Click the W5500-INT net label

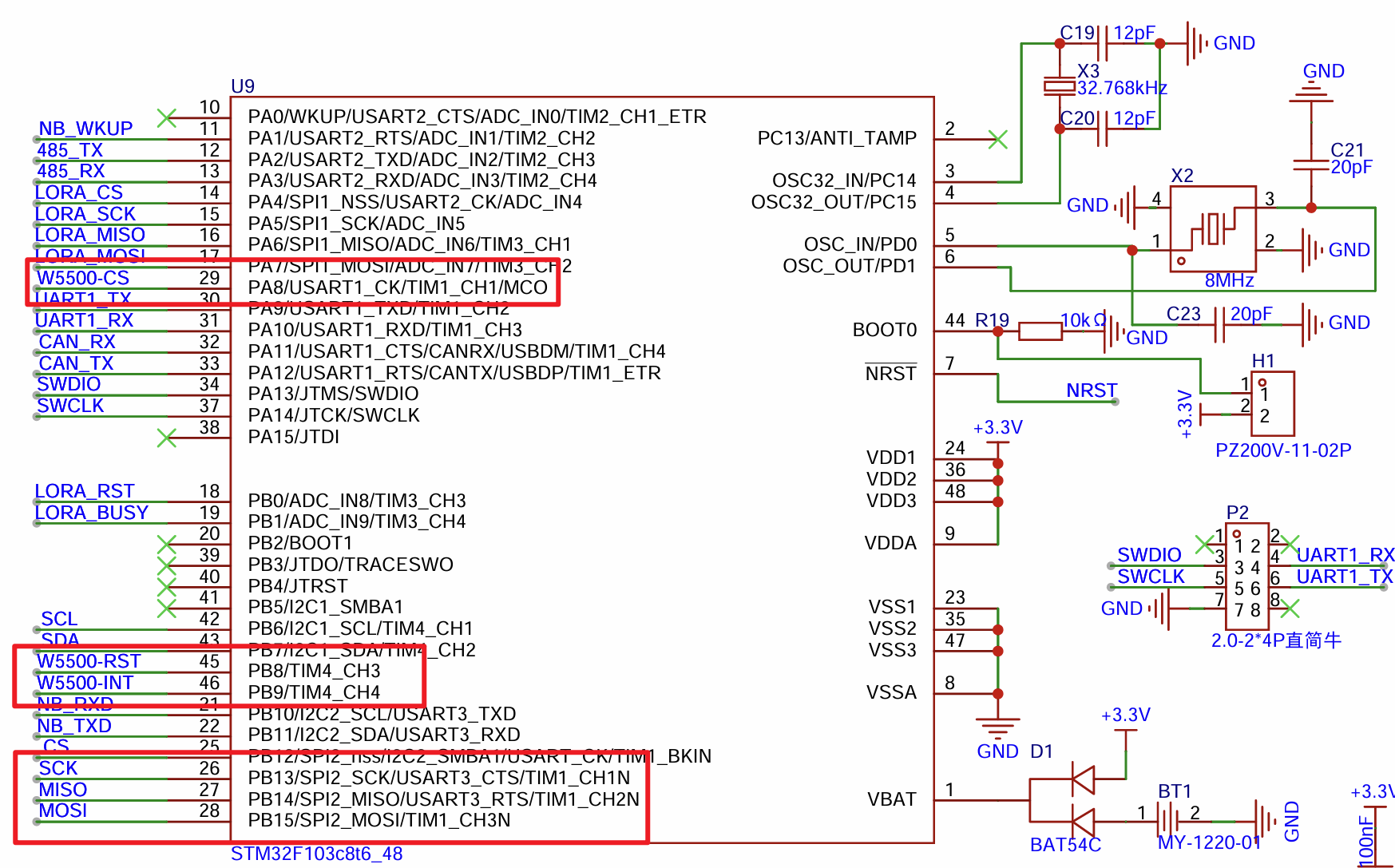(x=85, y=683)
